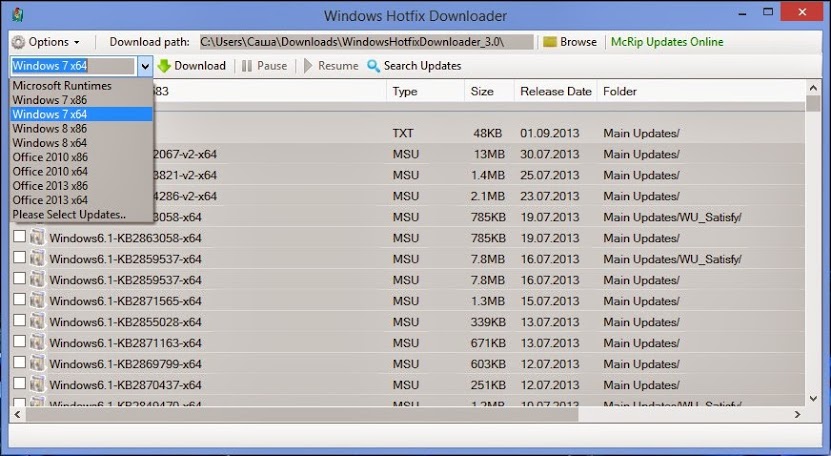Click the Search Updates label
Image resolution: width=831 pixels, height=456 pixels.
(422, 66)
